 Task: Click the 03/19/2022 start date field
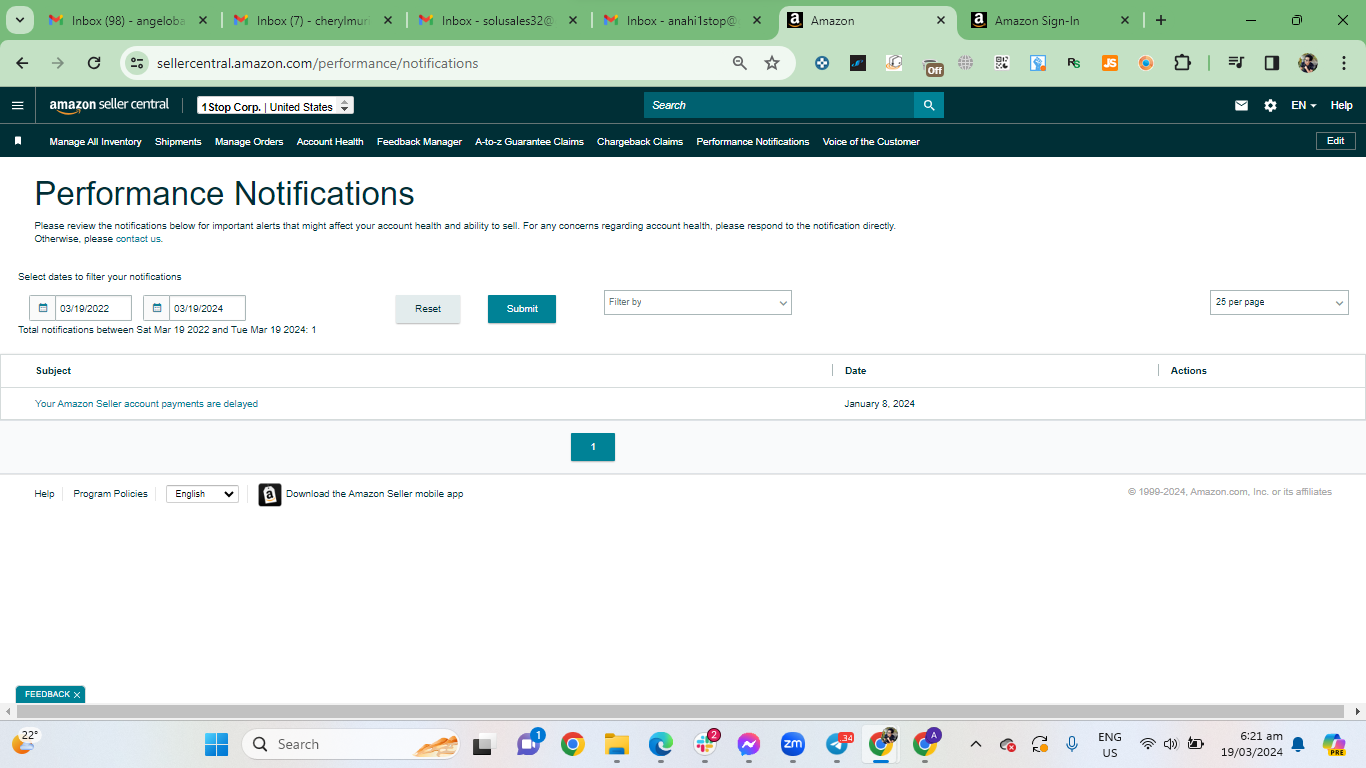coord(93,308)
